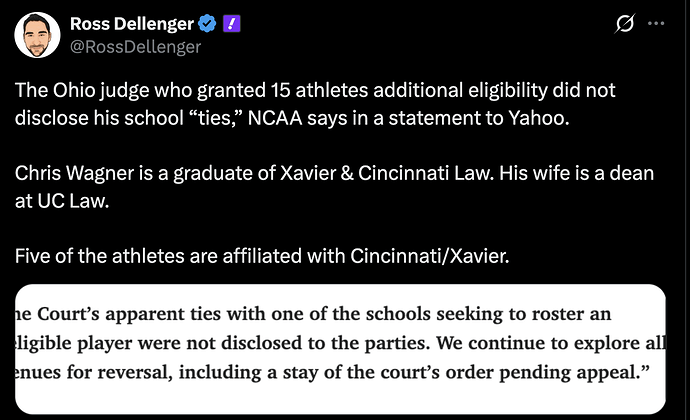Screen dimensions: 690x420
Task: Click the "Court's apparent ties" line in image
Action: click(313, 314)
